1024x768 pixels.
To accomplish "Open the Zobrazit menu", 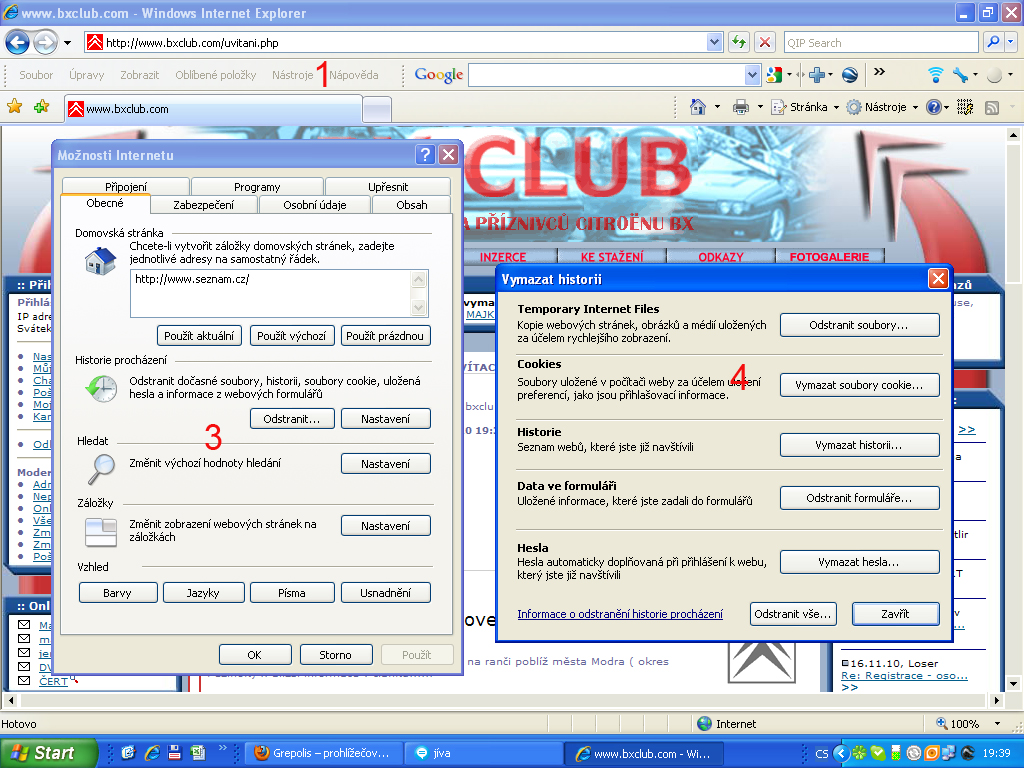I will [x=139, y=75].
